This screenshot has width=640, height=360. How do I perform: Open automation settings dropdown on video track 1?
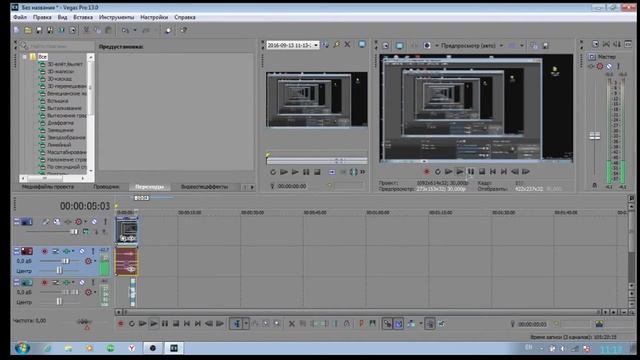(x=85, y=222)
